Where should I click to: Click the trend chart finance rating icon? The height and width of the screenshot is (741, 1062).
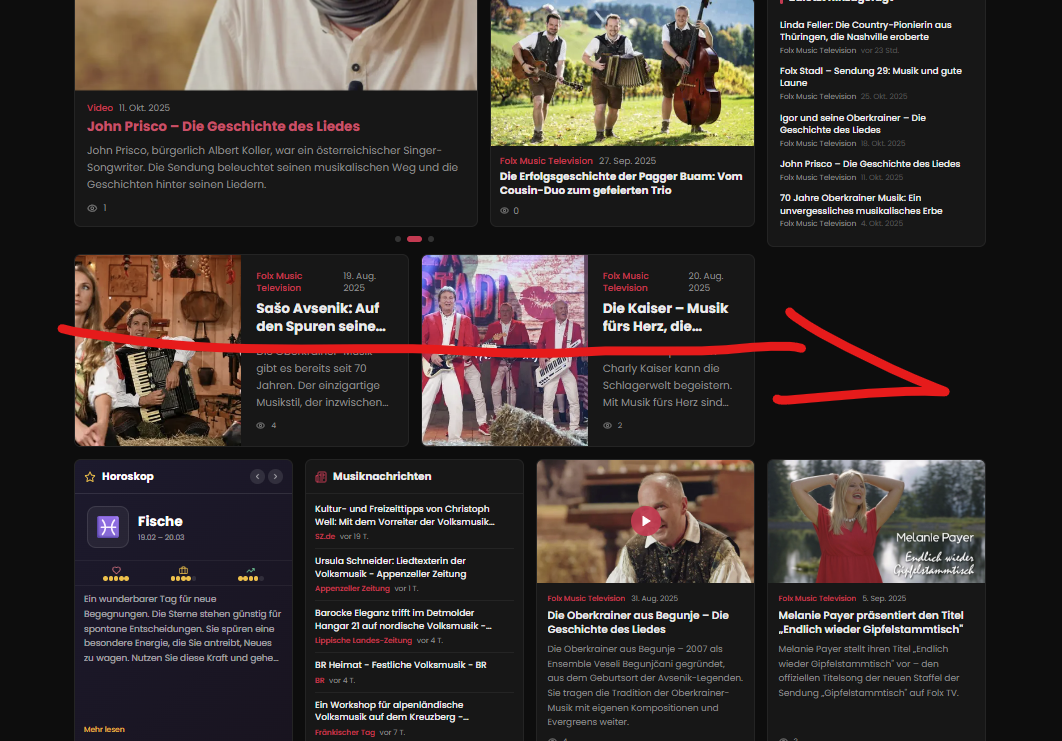coord(251,570)
